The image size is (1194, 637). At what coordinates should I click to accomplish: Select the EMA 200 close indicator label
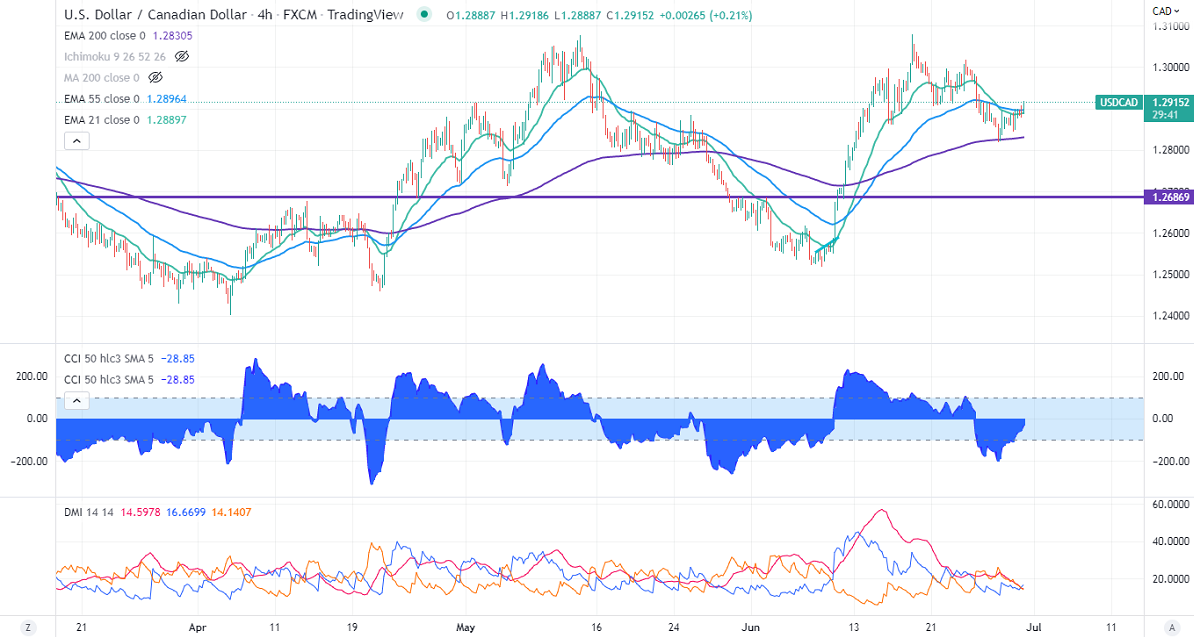click(x=104, y=36)
